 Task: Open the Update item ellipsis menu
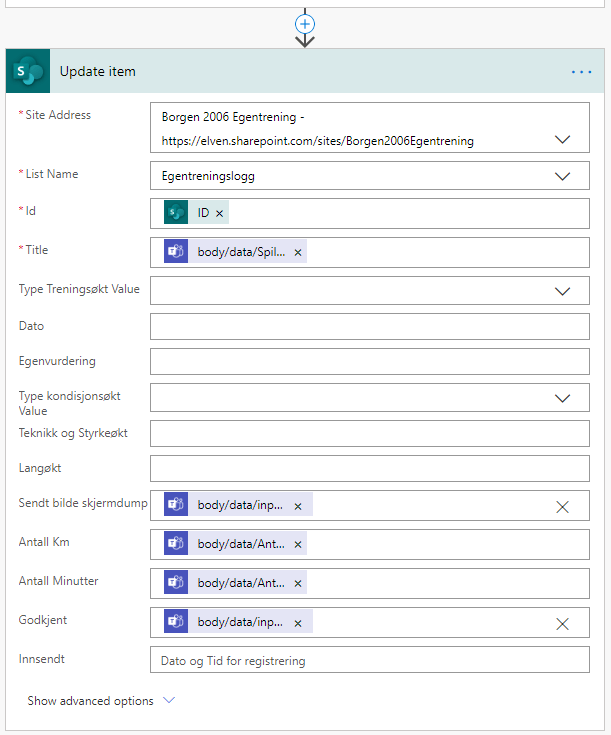pyautogui.click(x=581, y=72)
